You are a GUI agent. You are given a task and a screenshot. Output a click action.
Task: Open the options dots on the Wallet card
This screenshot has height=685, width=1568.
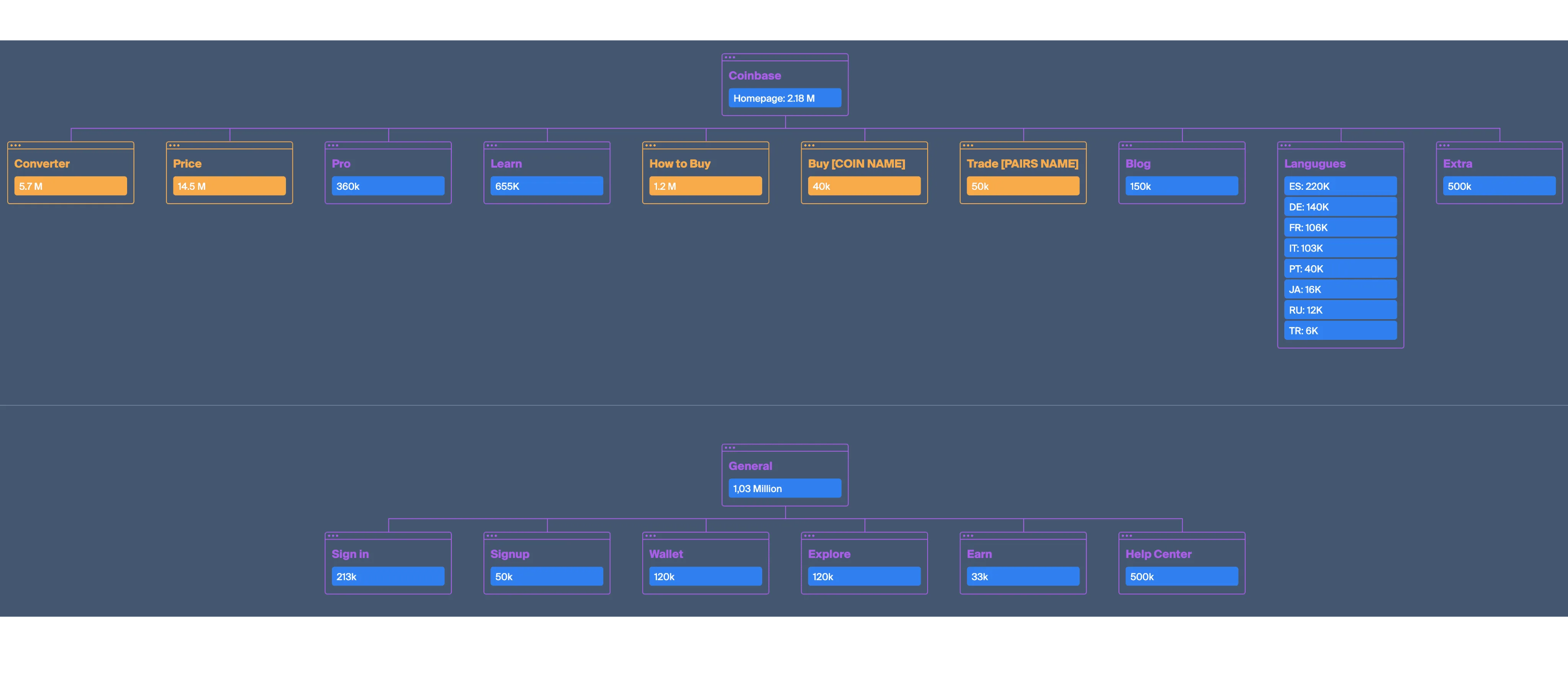click(x=650, y=537)
